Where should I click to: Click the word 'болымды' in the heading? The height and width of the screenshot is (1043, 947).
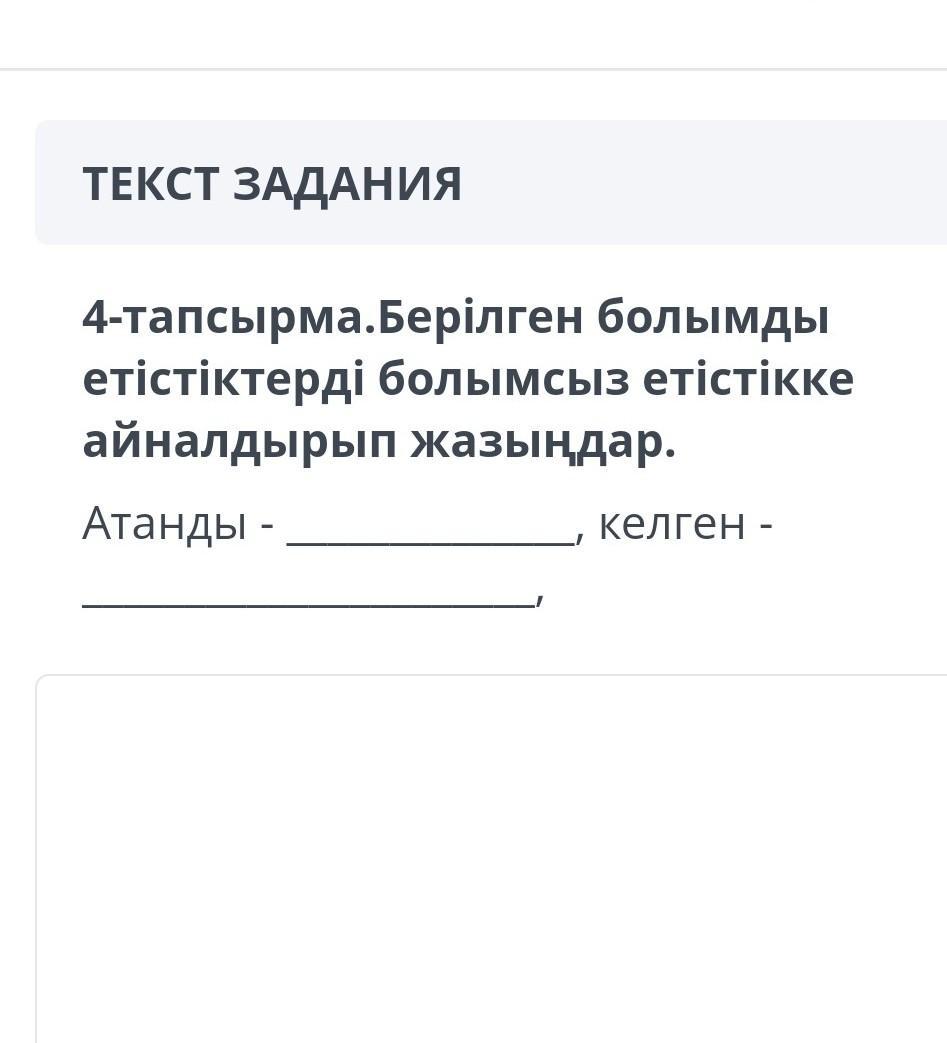click(713, 319)
